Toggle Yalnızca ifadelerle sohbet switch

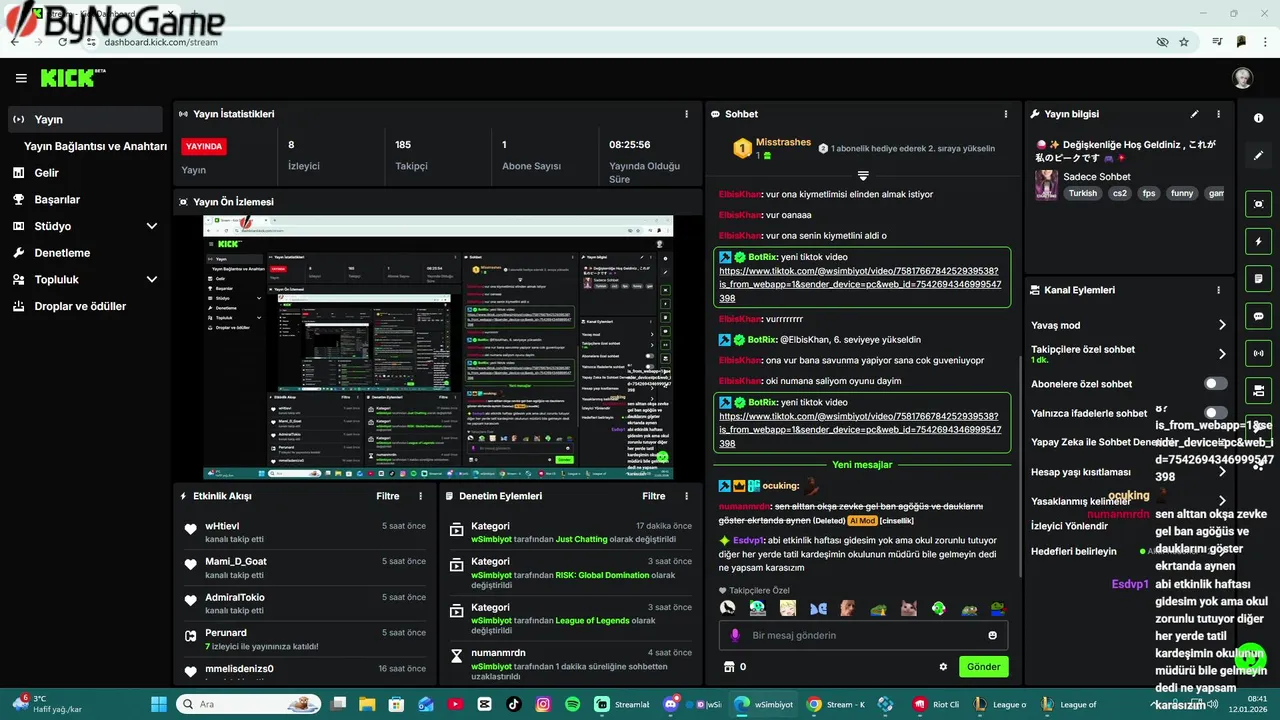pyautogui.click(x=1215, y=413)
